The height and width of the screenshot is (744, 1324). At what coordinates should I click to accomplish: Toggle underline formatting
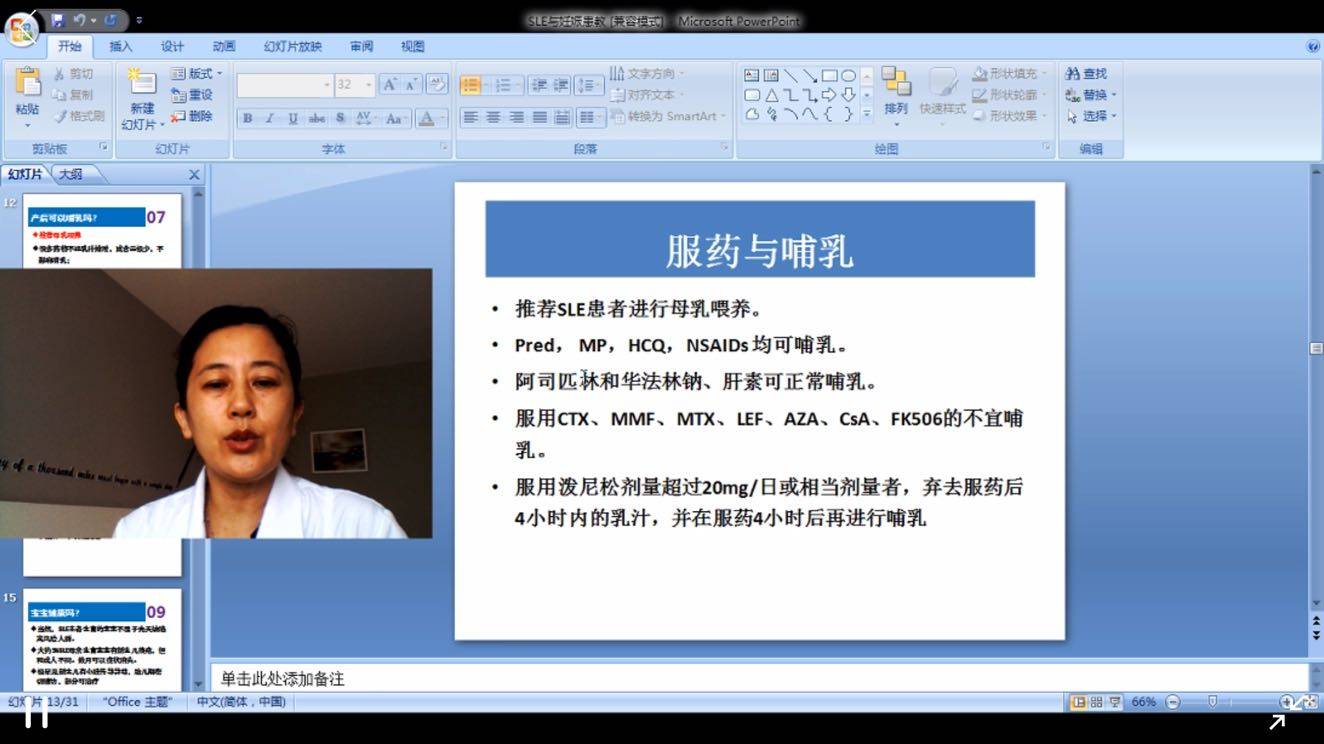click(x=292, y=118)
